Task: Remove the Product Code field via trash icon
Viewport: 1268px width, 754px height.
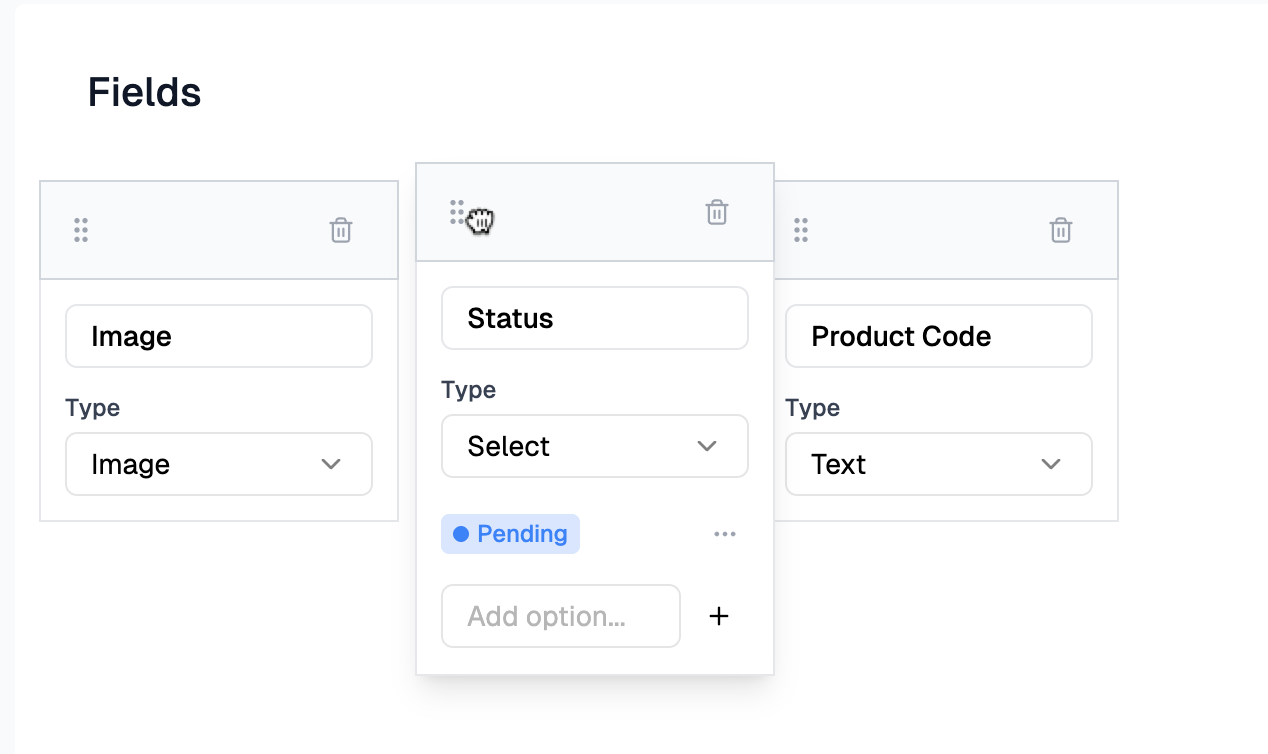Action: point(1061,230)
